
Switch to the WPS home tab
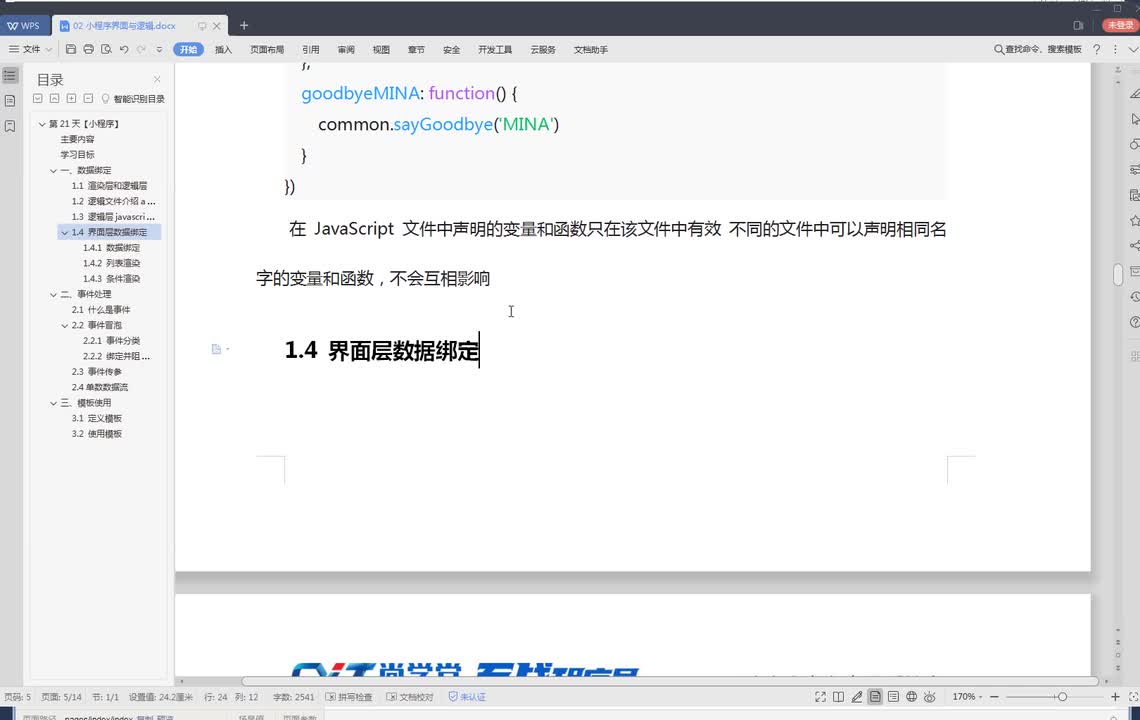pyautogui.click(x=24, y=25)
